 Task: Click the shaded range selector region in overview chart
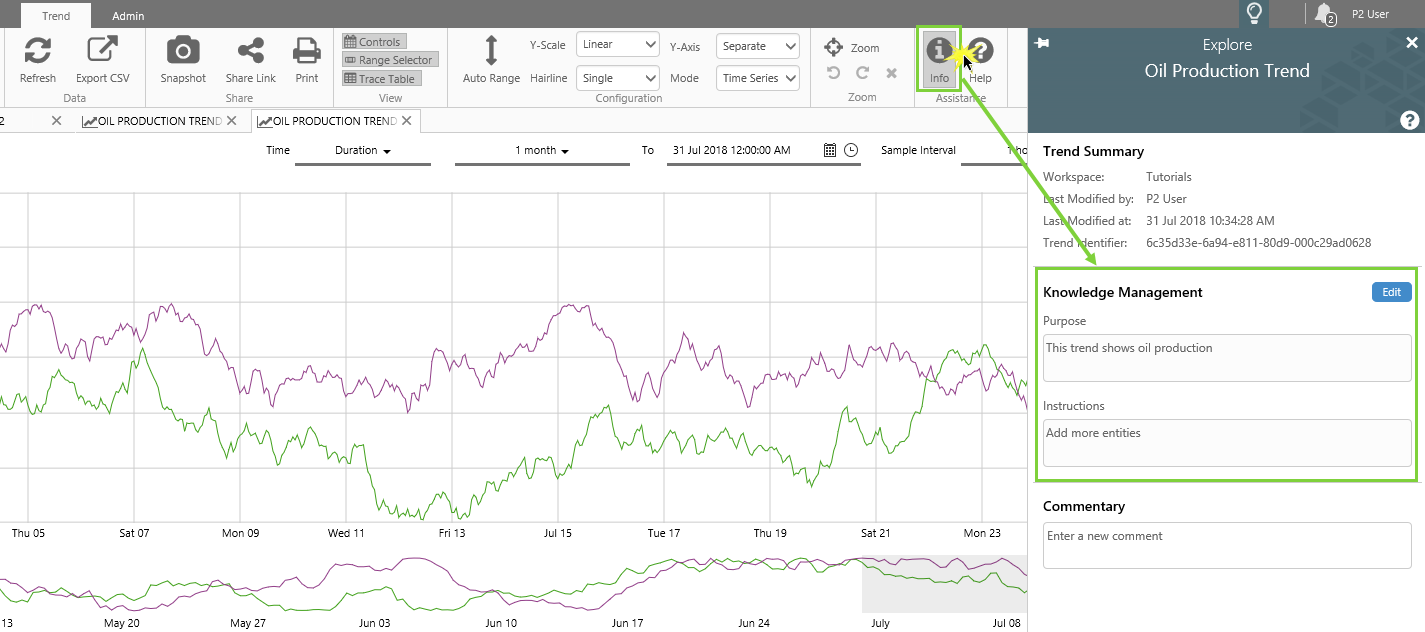[943, 584]
